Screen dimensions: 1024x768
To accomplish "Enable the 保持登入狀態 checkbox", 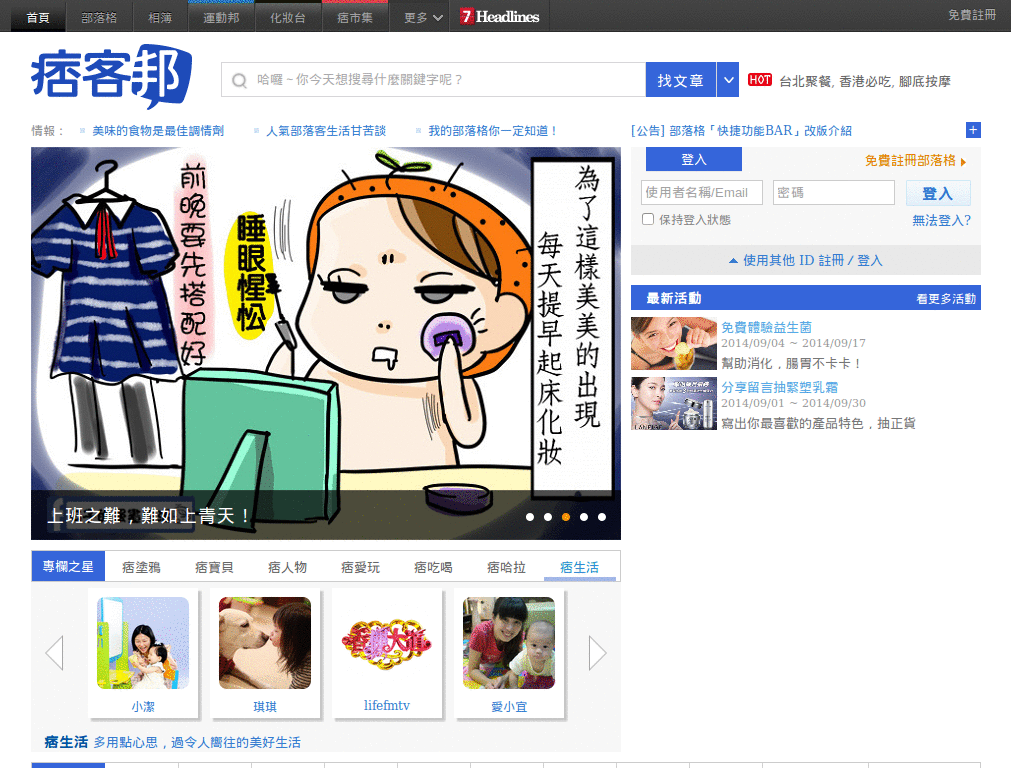I will pos(648,219).
